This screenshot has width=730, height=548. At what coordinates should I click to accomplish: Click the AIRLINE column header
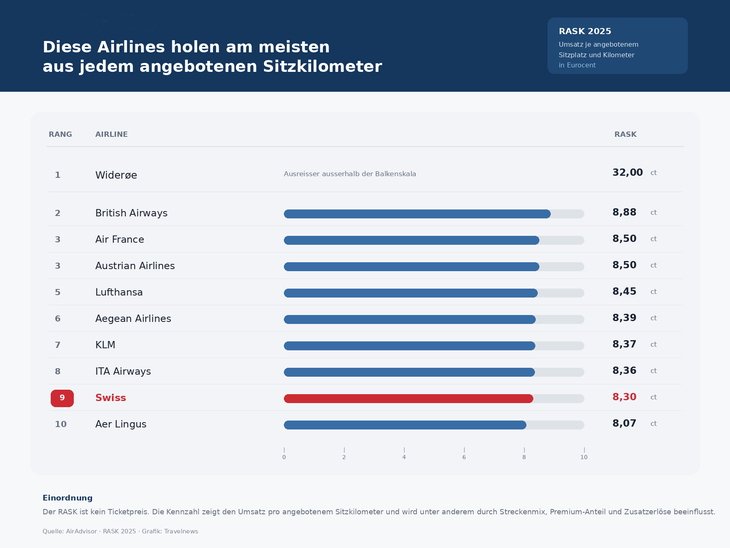coord(111,134)
